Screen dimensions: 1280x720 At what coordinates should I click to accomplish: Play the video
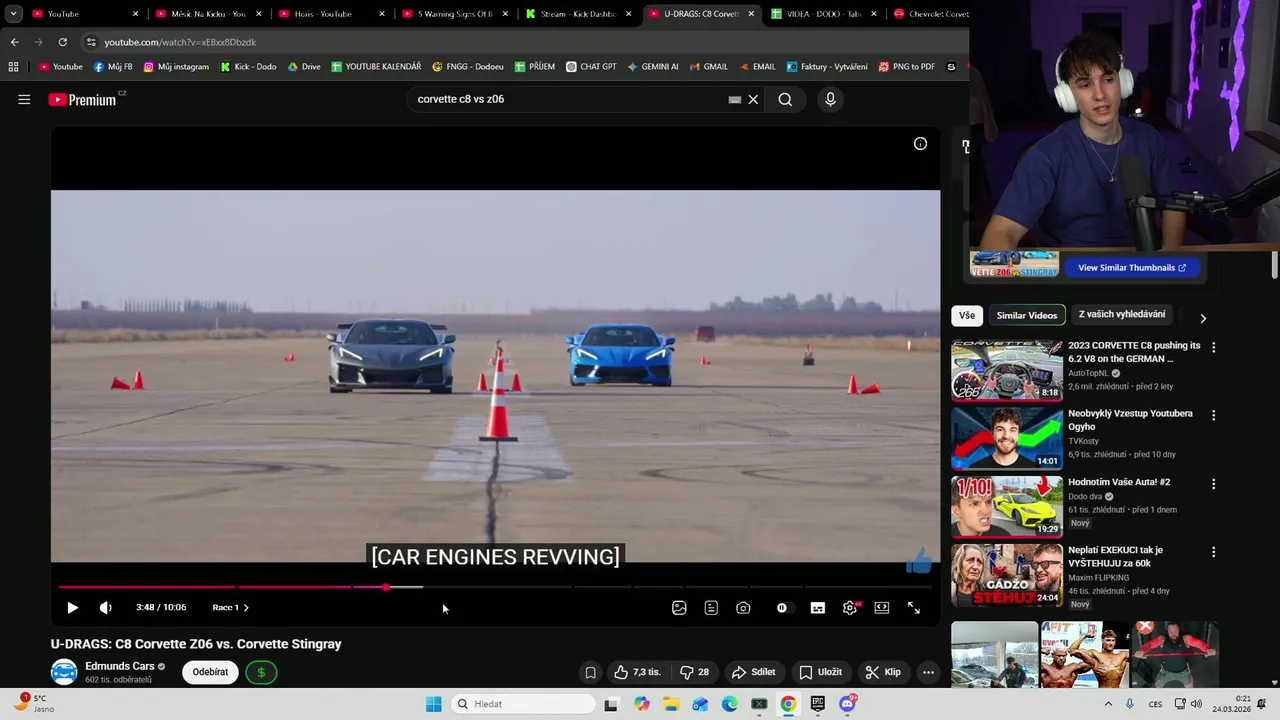point(72,608)
